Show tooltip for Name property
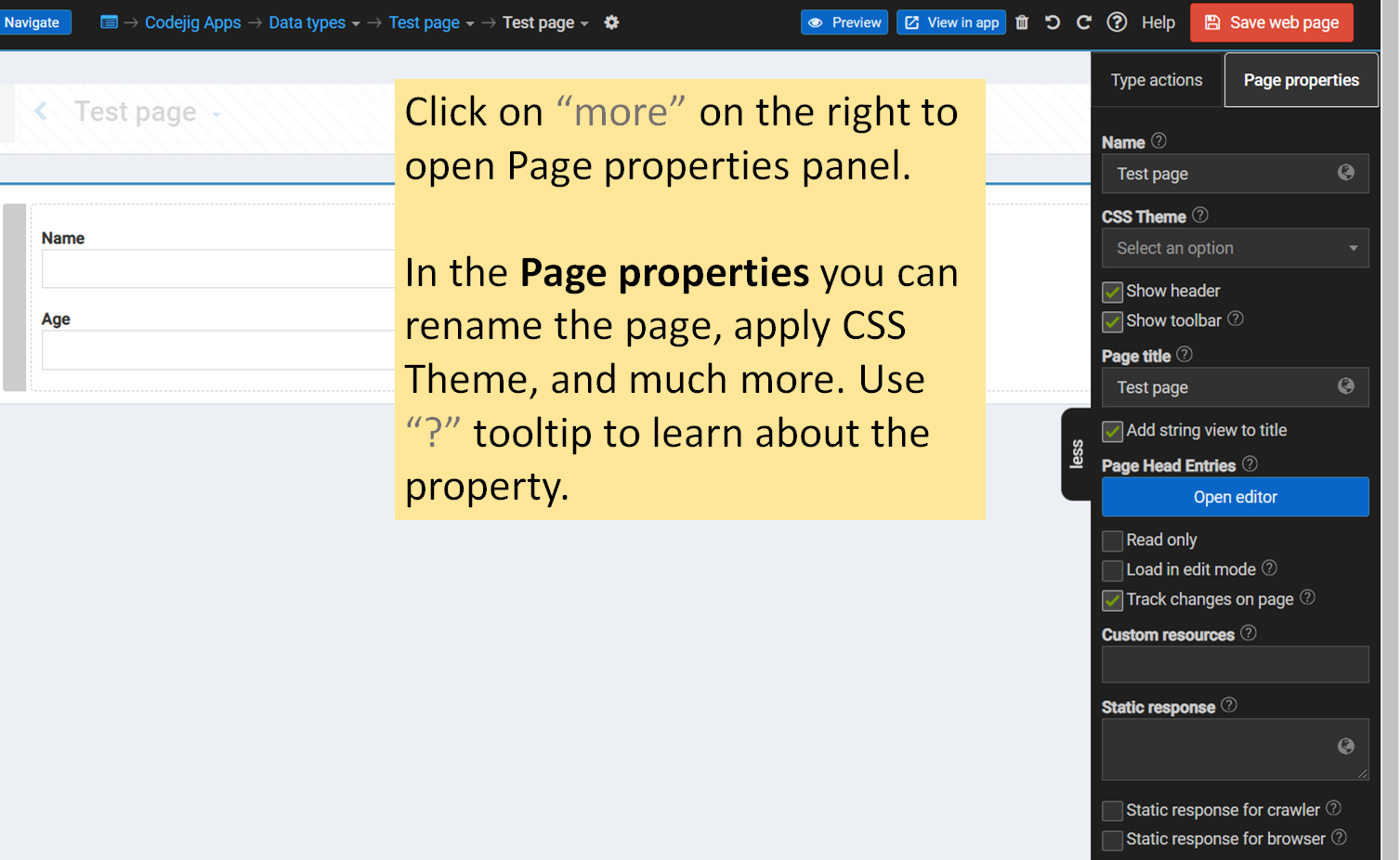Viewport: 1400px width, 860px height. pos(1158,141)
